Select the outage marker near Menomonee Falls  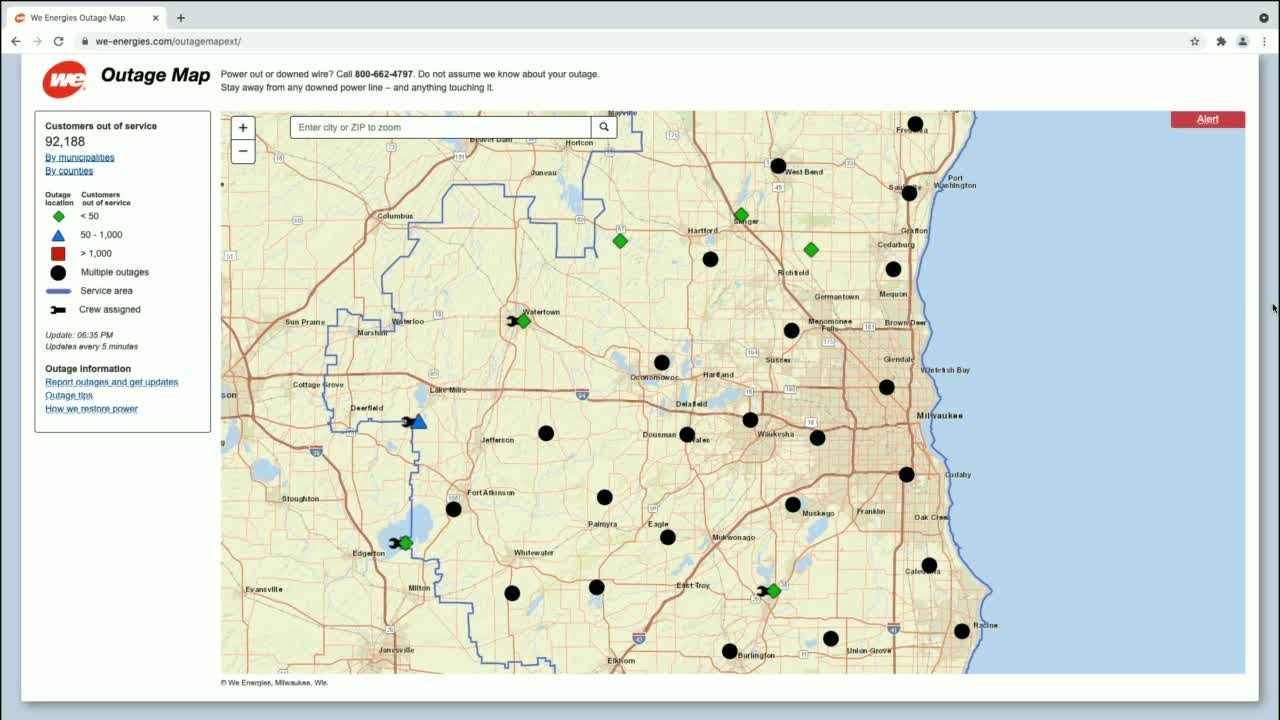point(791,330)
